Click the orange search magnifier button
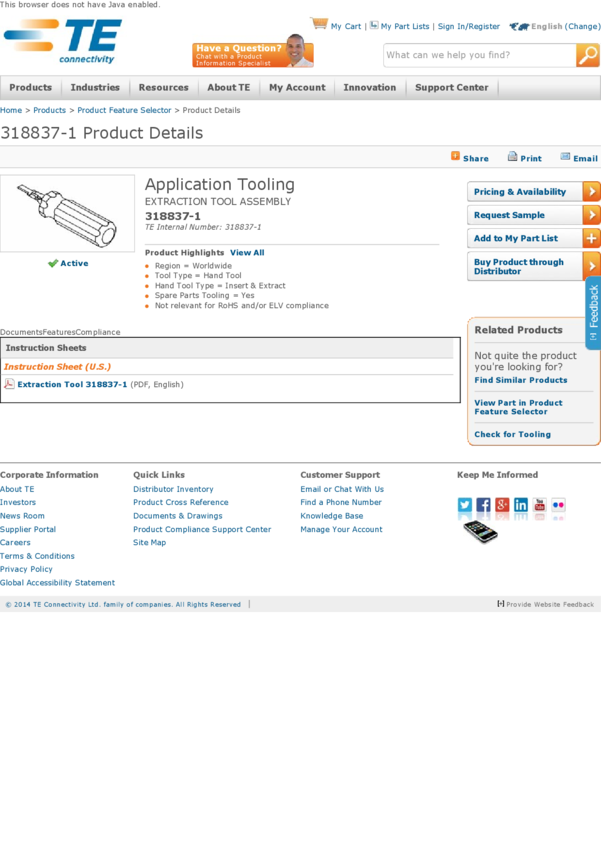Image resolution: width=601 pixels, height=850 pixels. 588,56
